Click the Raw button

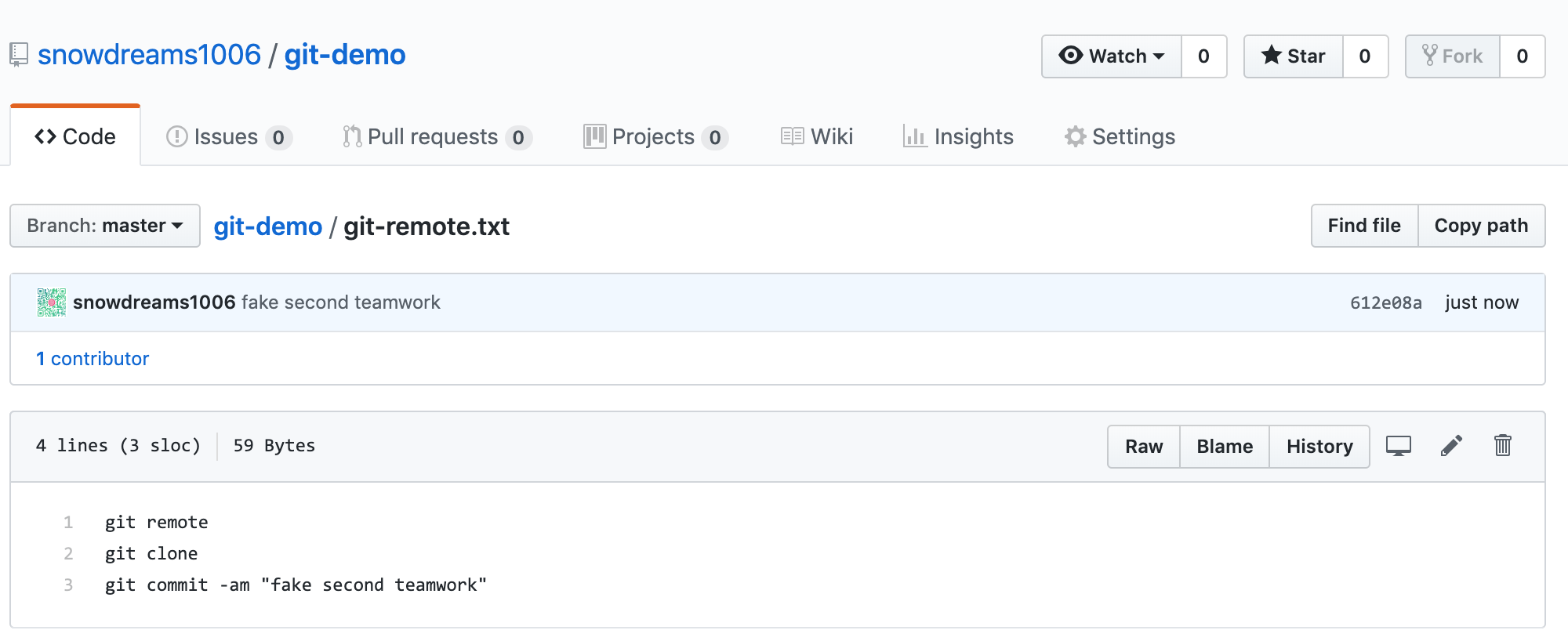coord(1144,447)
